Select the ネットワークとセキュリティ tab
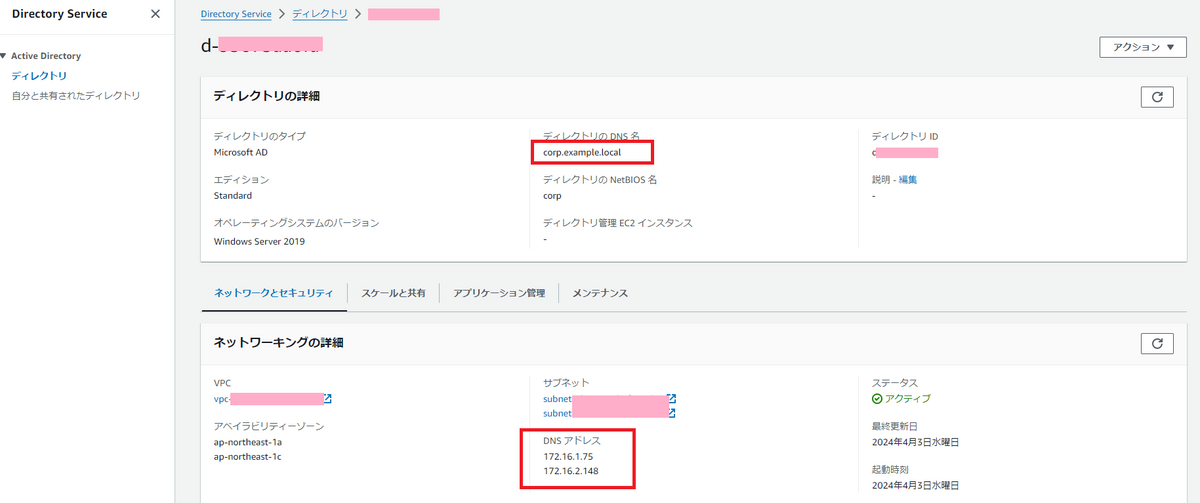 [x=274, y=293]
